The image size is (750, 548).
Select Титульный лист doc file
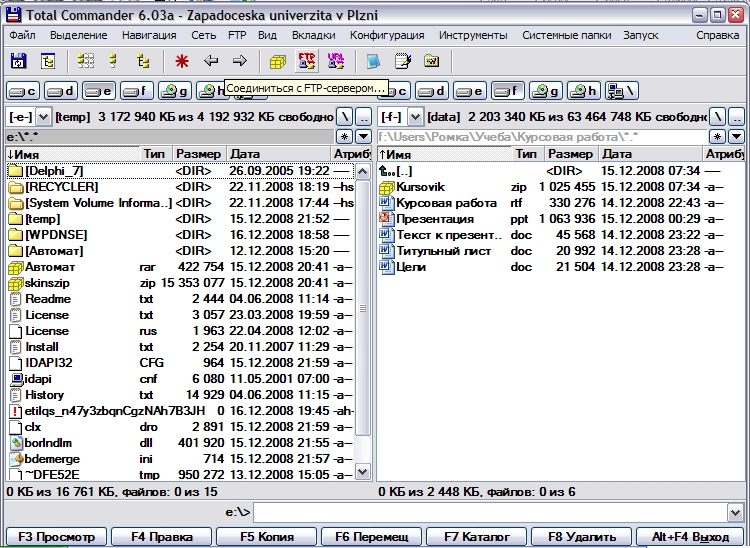pyautogui.click(x=561, y=251)
